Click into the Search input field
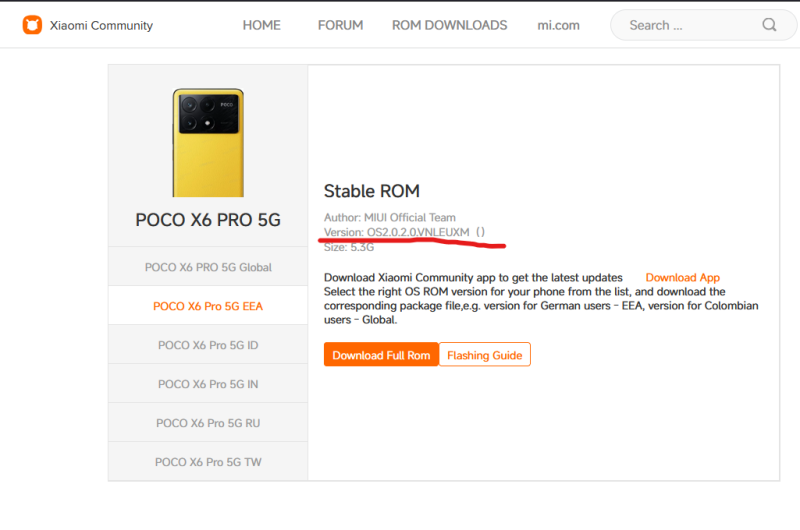800x530 pixels. pyautogui.click(x=690, y=25)
